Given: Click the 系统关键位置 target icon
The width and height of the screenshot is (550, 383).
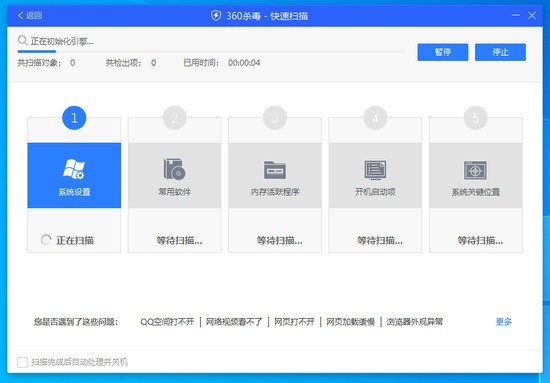Looking at the screenshot, I should click(x=476, y=170).
